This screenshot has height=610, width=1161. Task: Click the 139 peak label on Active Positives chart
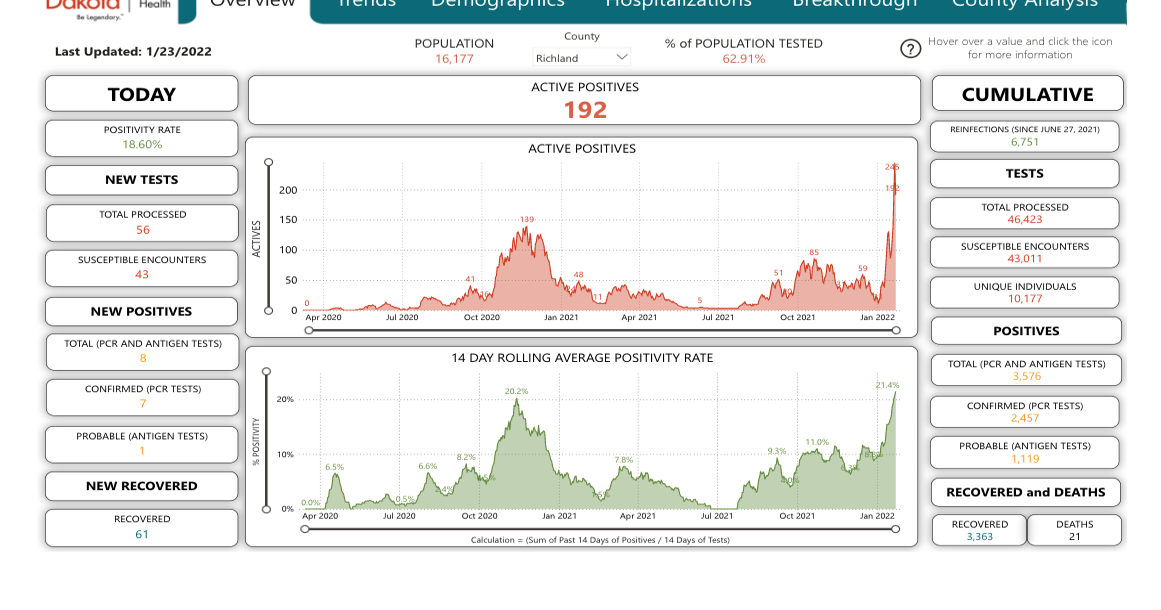[527, 219]
